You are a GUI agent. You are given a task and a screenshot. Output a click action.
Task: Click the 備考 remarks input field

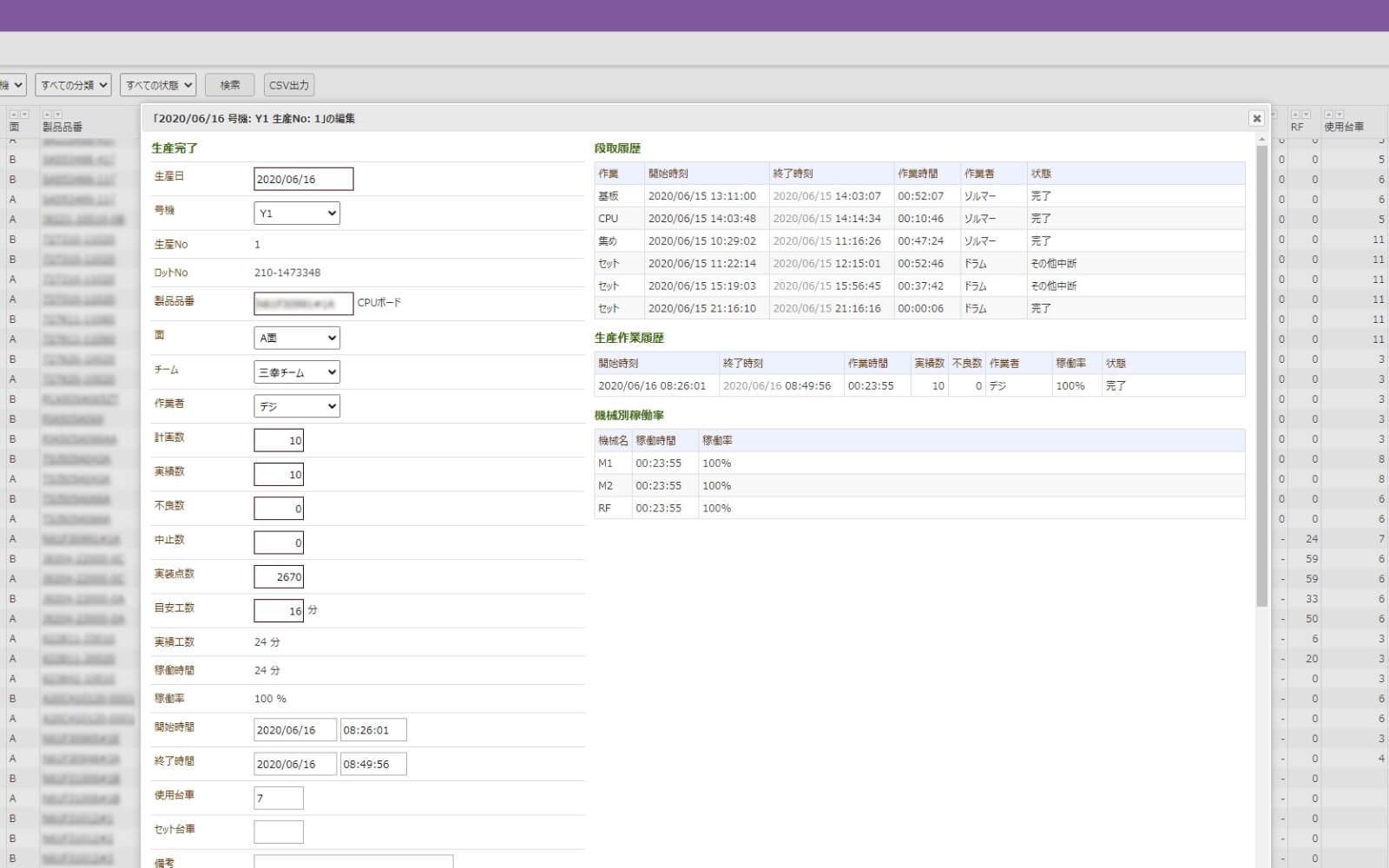pos(353,862)
